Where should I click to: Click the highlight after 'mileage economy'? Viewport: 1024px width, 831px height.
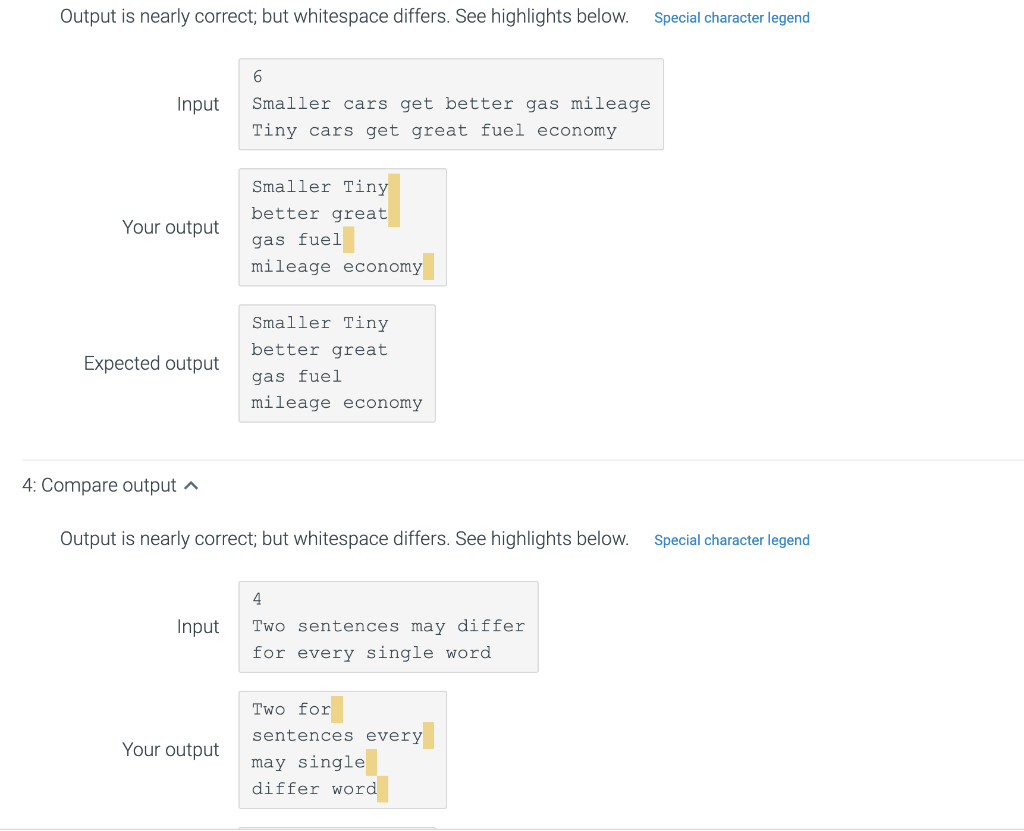[429, 266]
